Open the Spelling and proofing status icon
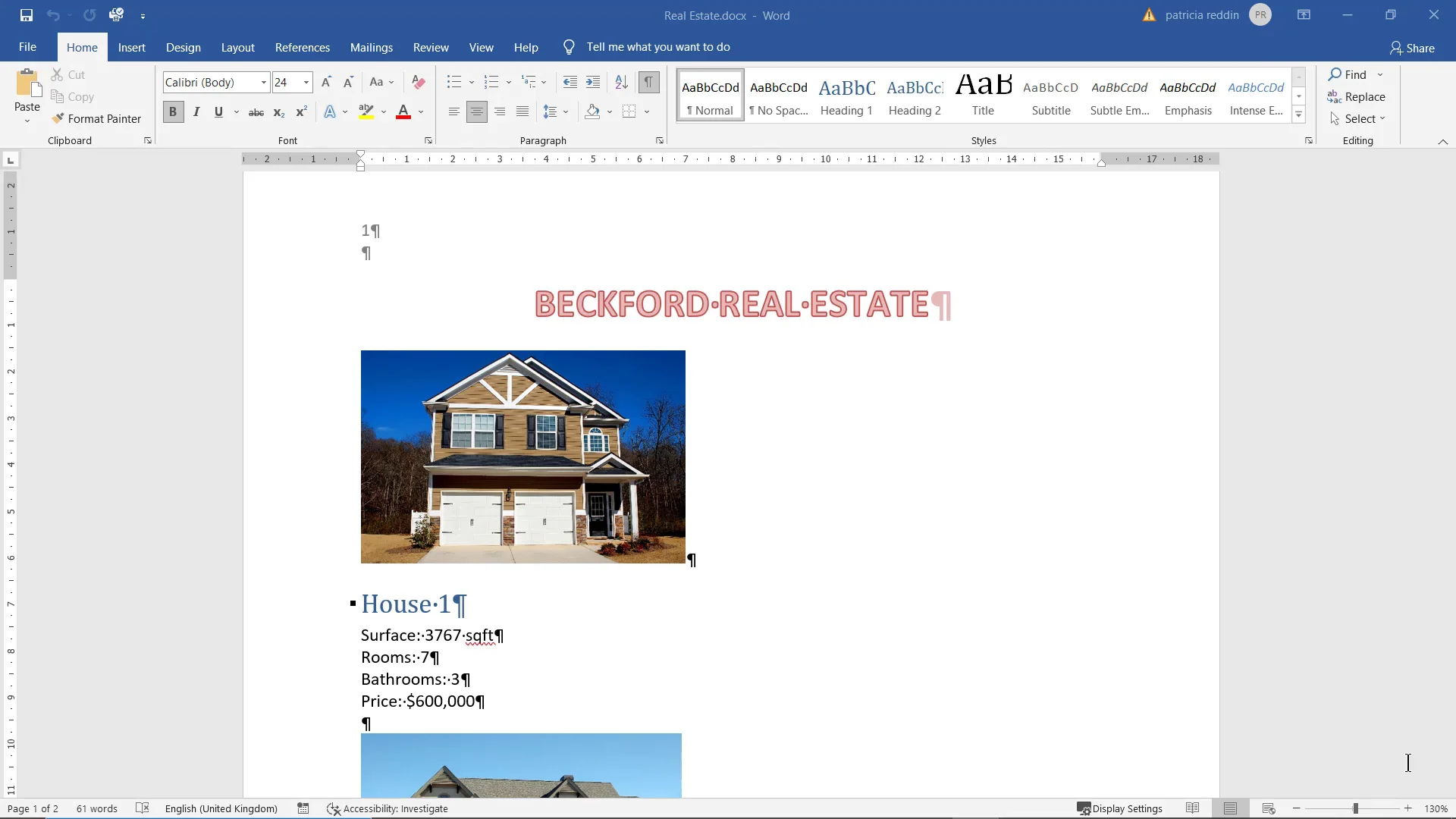1456x819 pixels. (142, 808)
